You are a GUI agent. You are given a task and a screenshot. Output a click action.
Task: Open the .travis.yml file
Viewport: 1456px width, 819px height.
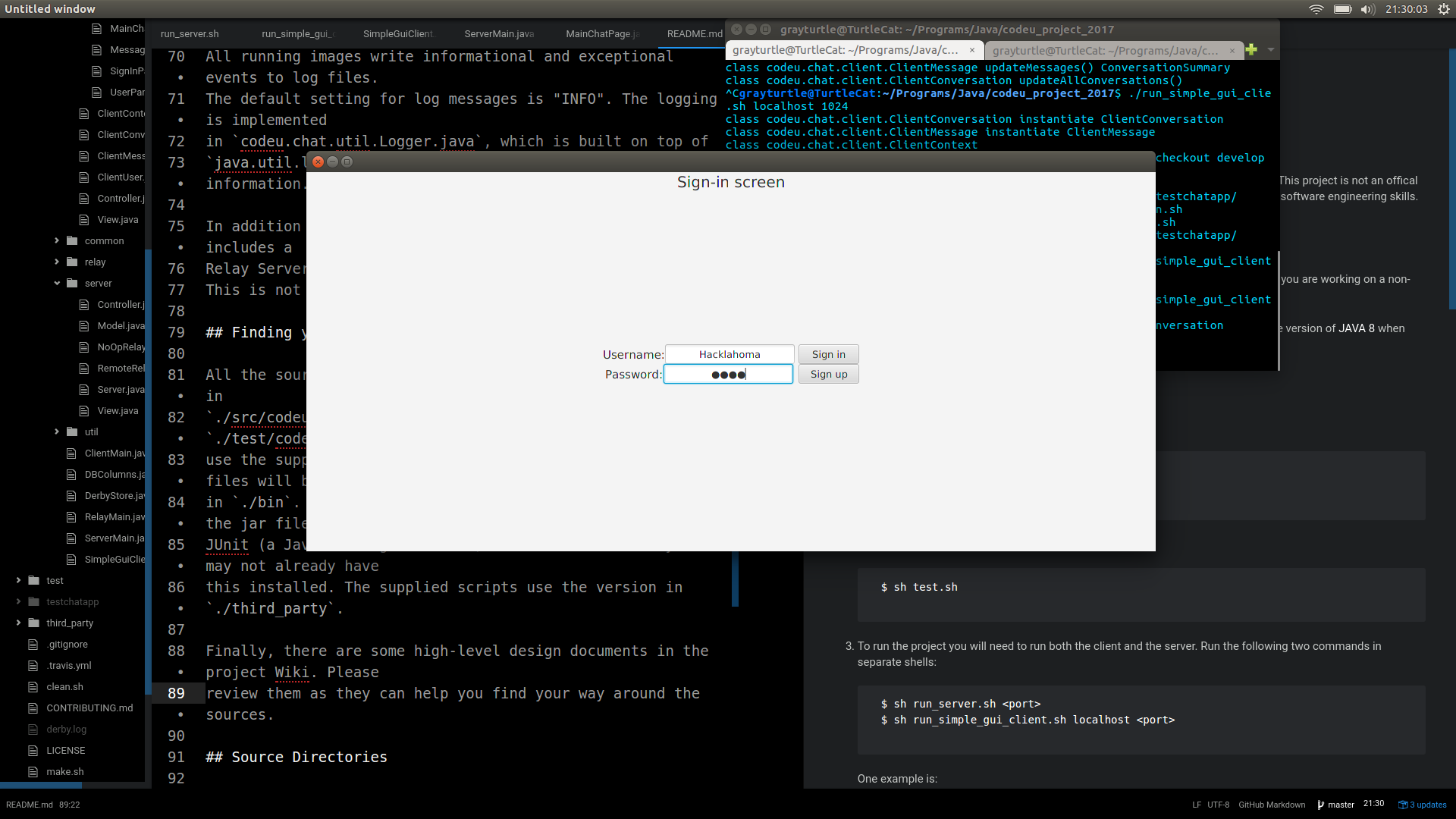[68, 666]
